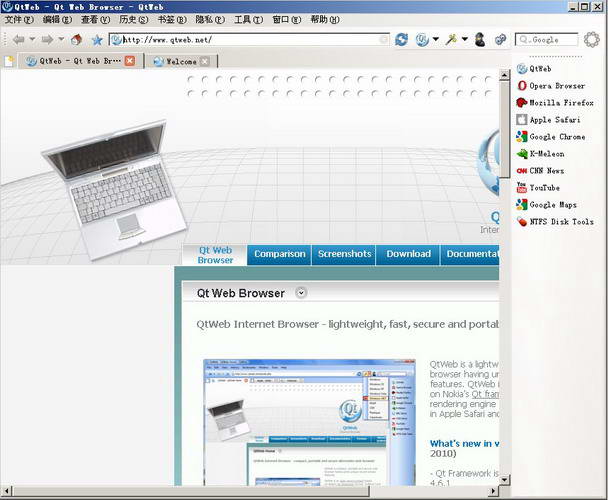This screenshot has width=608, height=500.
Task: Go back using the back arrow
Action: pyautogui.click(x=18, y=40)
